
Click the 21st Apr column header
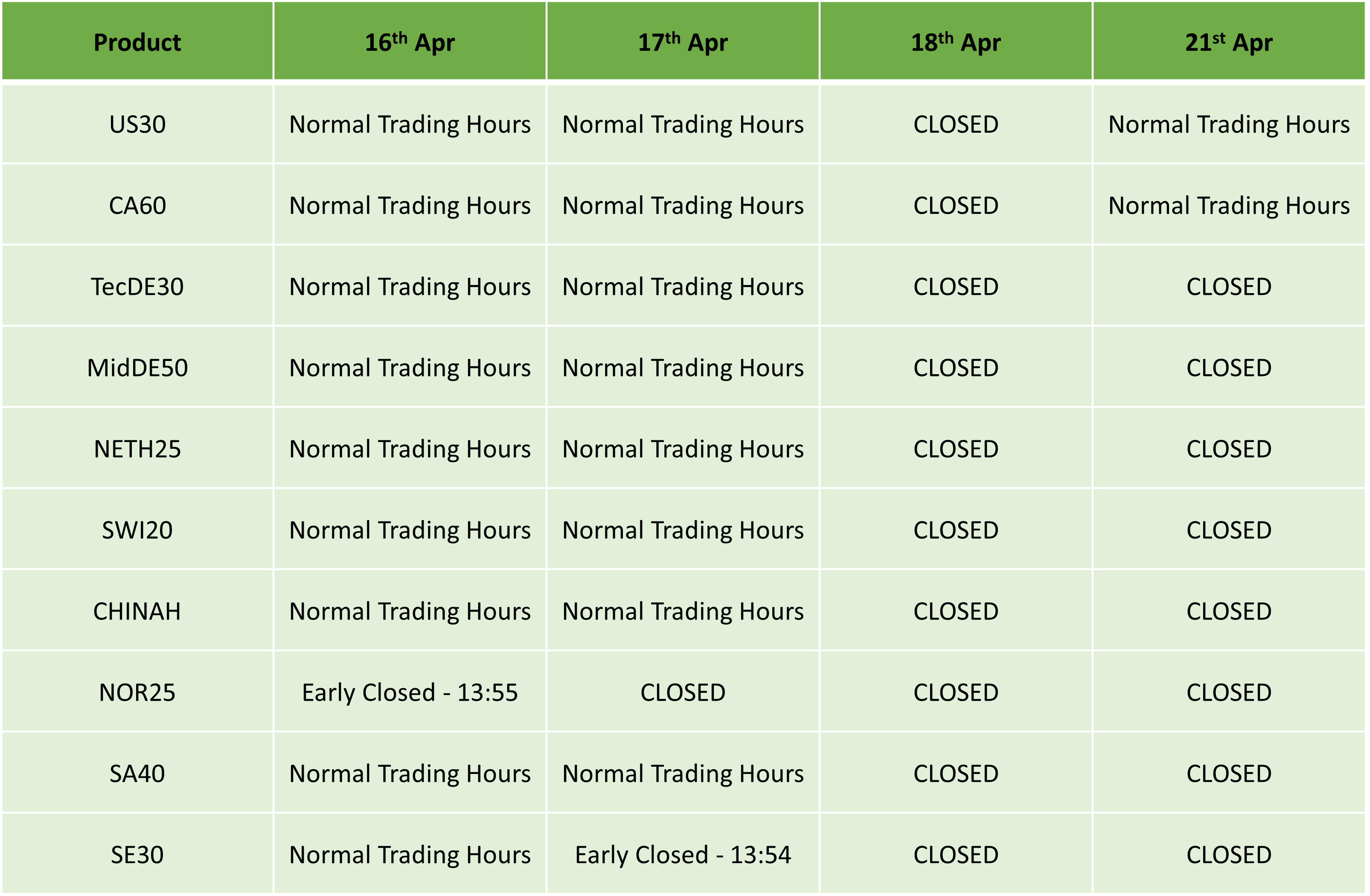(1228, 42)
